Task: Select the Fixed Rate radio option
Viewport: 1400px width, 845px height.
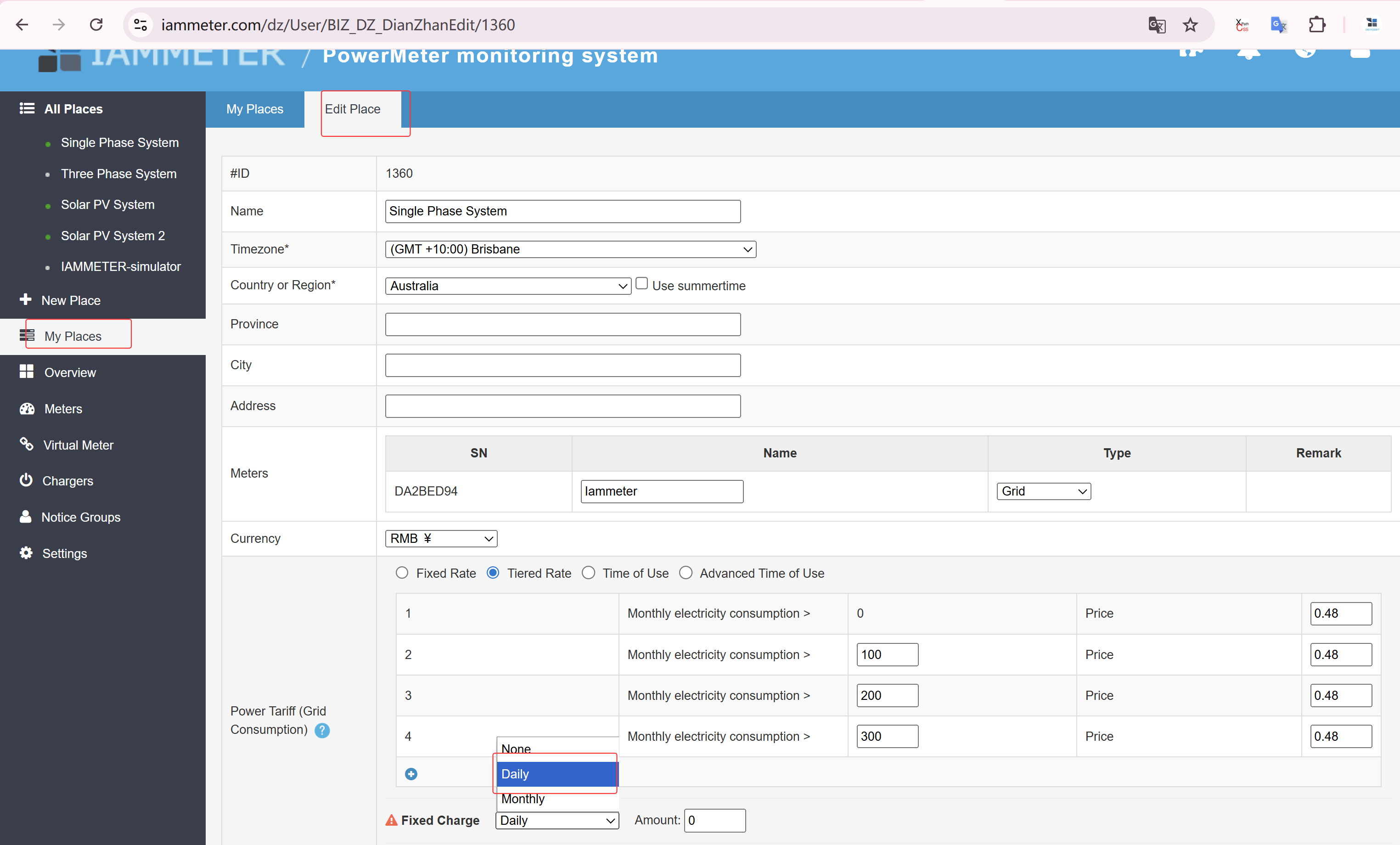Action: 402,573
